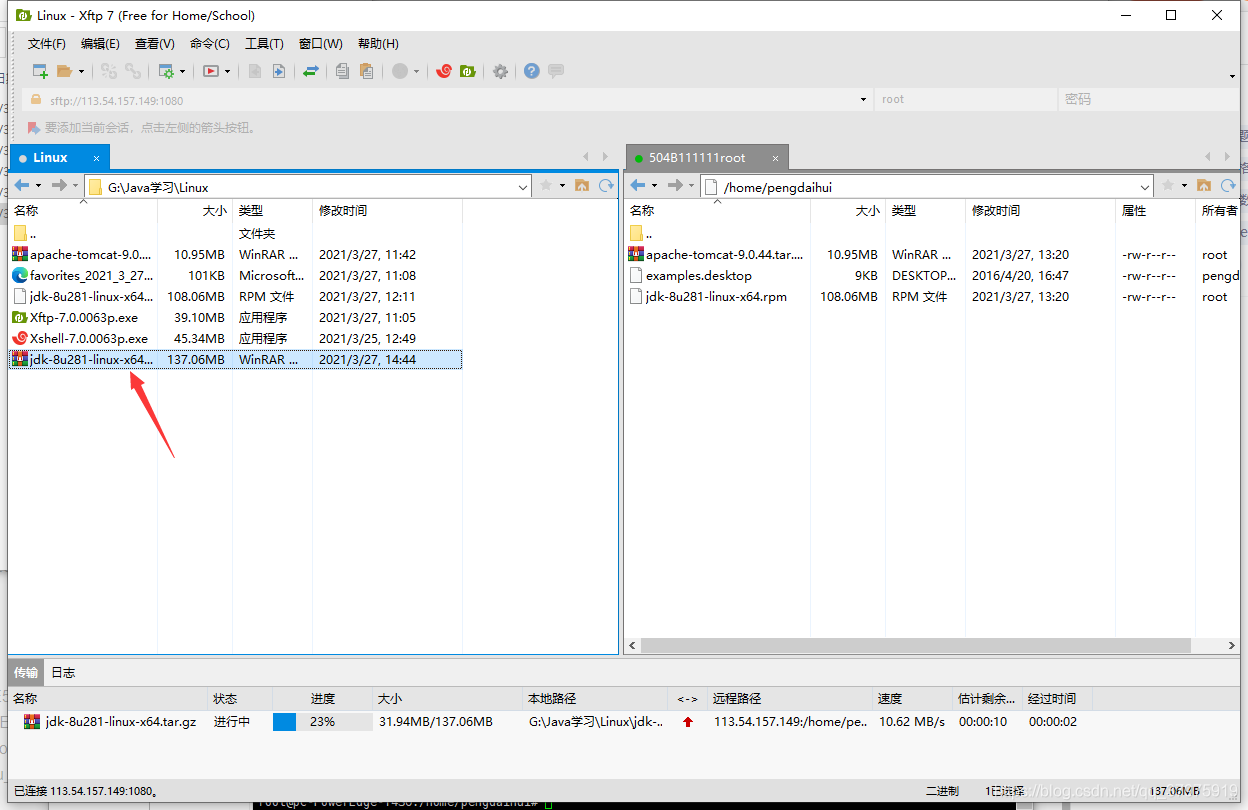
Task: Open the 命令(C) menu
Action: coord(210,44)
